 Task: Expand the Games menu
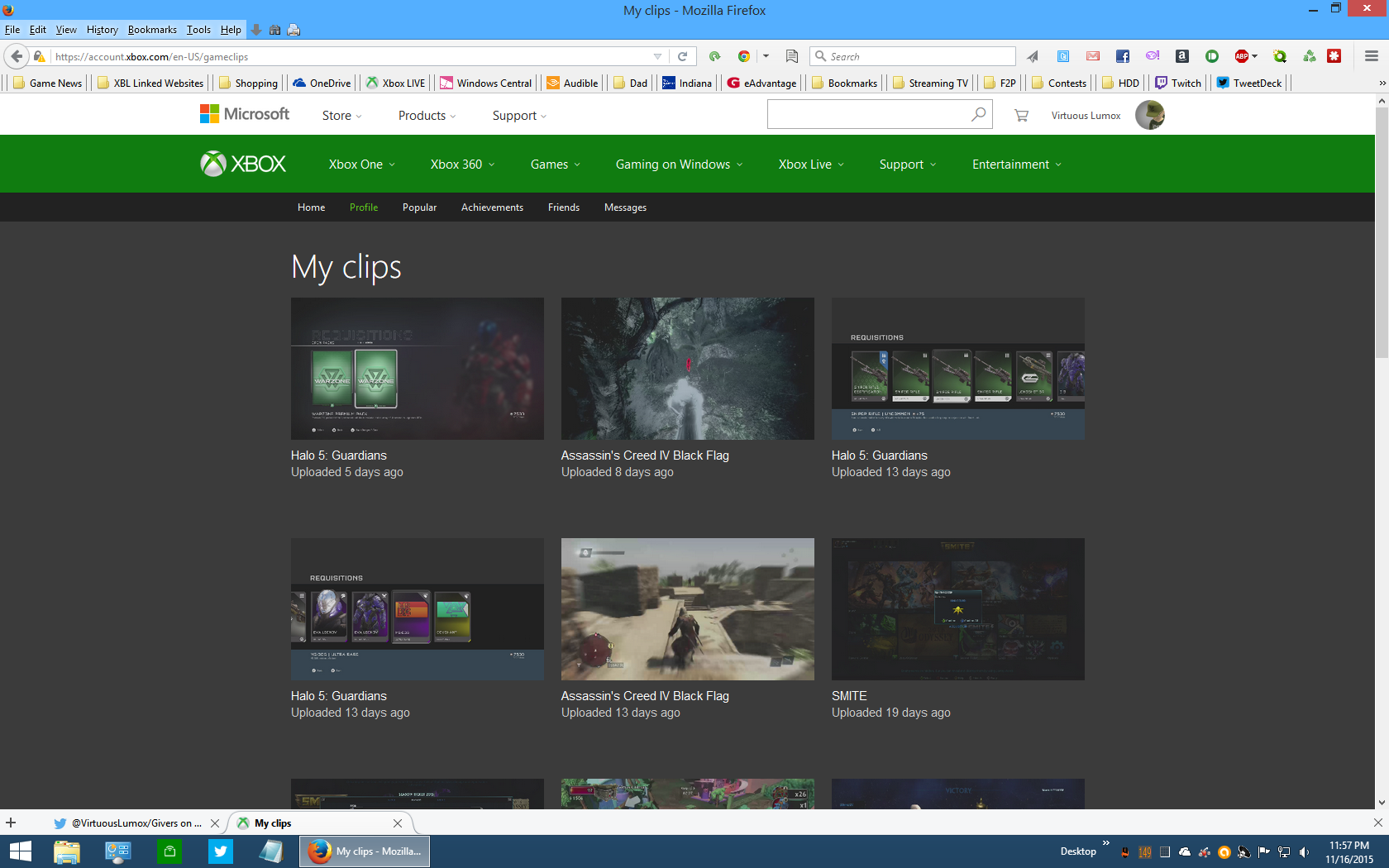[x=556, y=165]
